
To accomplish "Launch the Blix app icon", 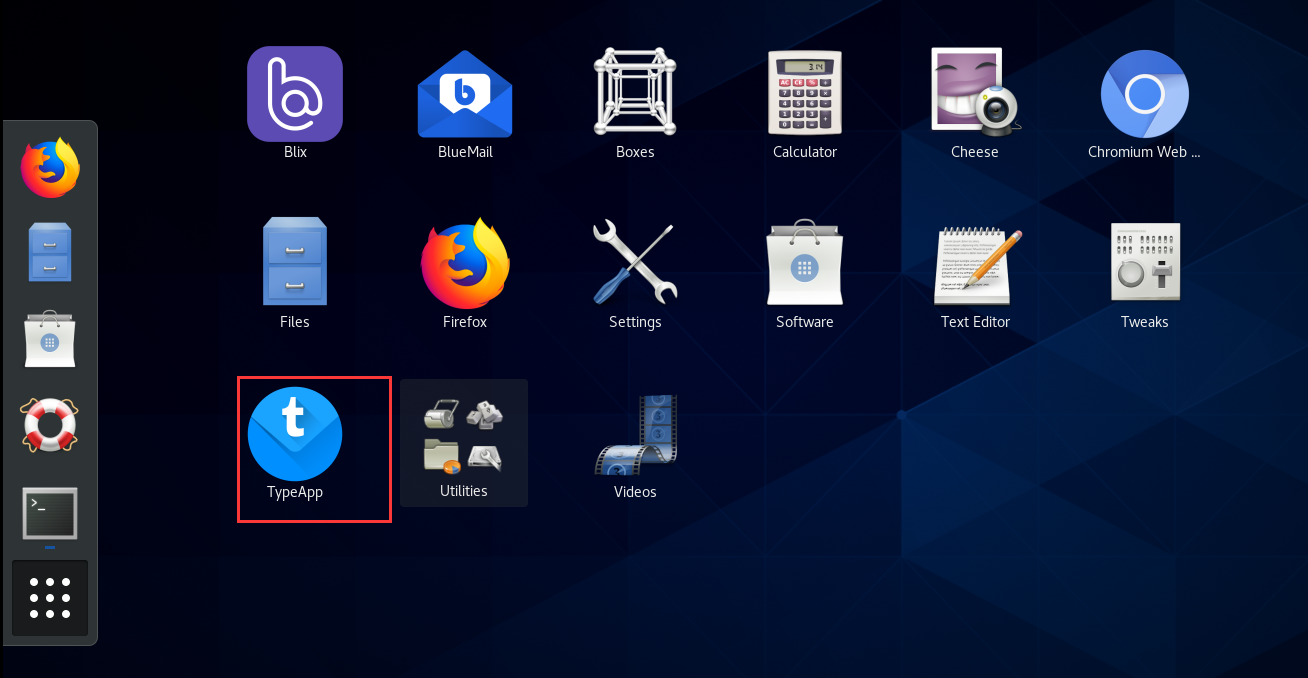I will [295, 95].
